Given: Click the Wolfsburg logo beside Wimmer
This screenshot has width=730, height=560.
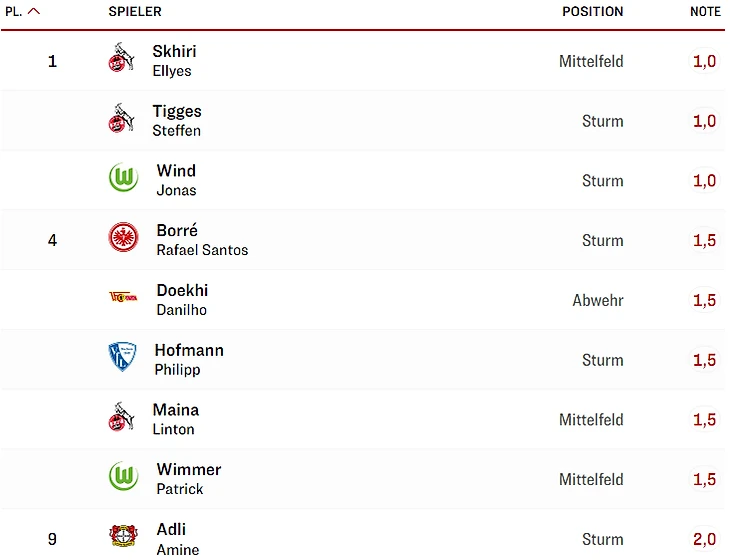Looking at the screenshot, I should pyautogui.click(x=123, y=477).
